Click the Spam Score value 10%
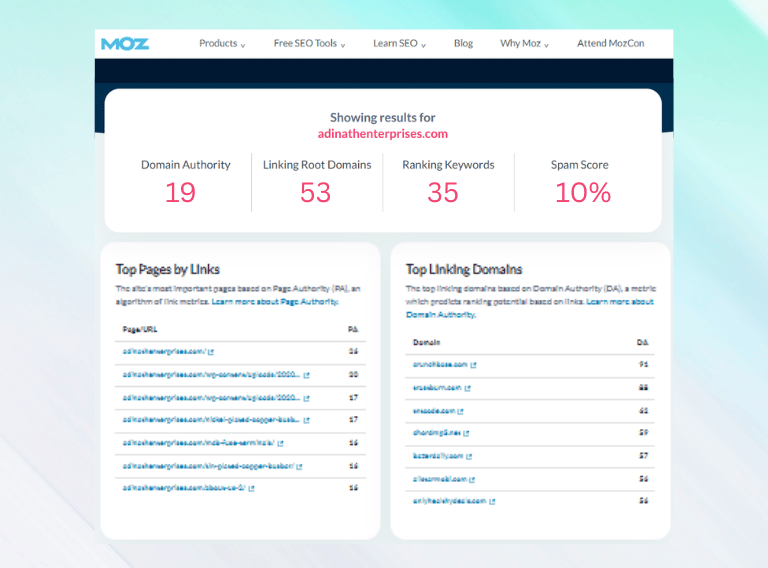This screenshot has height=568, width=768. point(583,192)
